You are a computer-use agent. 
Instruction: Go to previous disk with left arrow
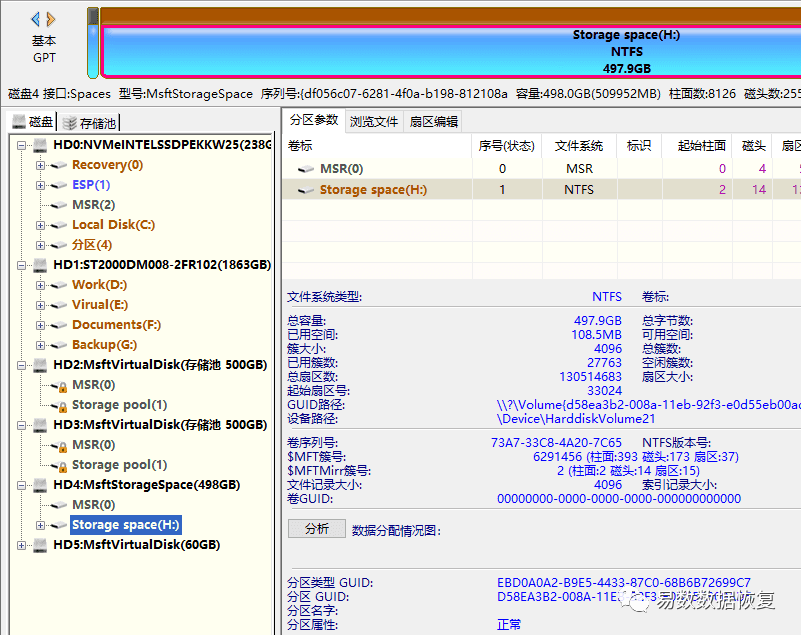(x=35, y=19)
